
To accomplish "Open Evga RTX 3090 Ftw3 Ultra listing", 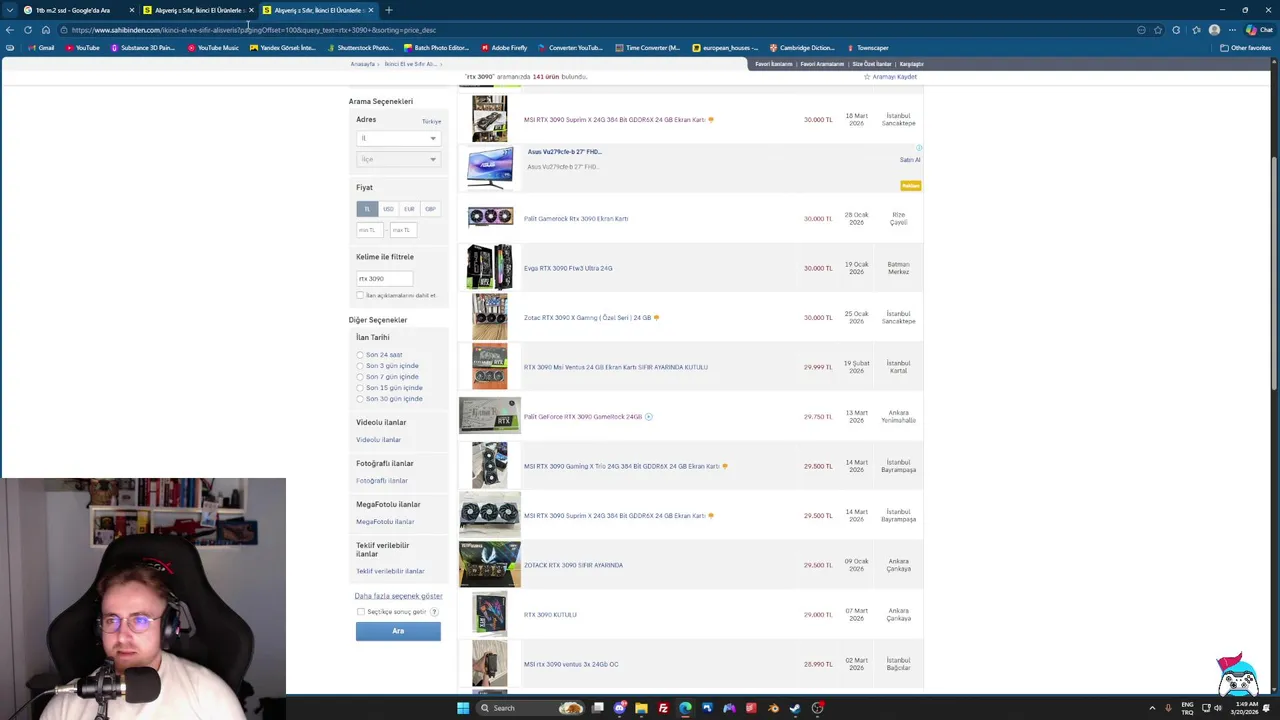I will click(568, 268).
